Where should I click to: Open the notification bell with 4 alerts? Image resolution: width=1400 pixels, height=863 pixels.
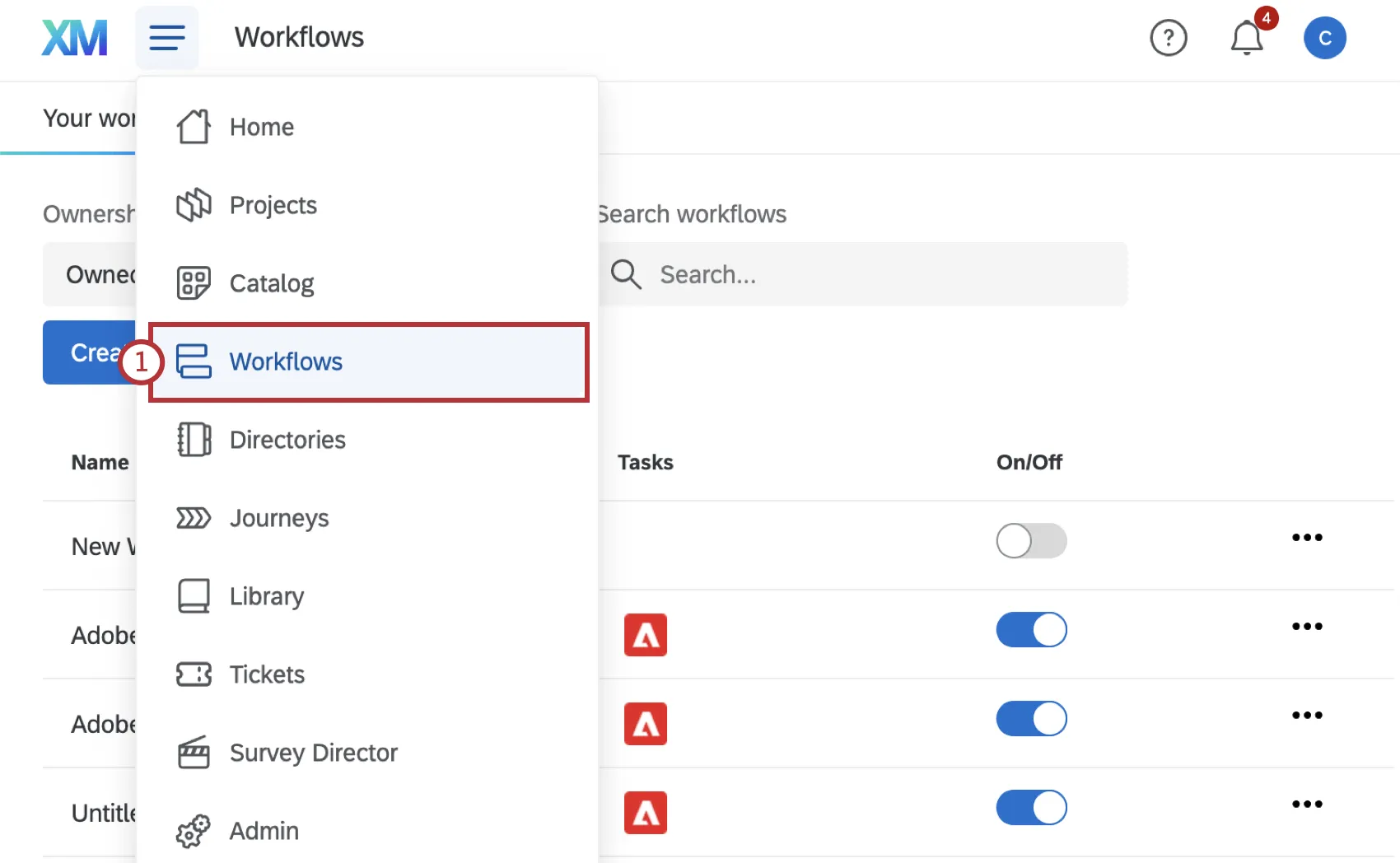click(1246, 38)
